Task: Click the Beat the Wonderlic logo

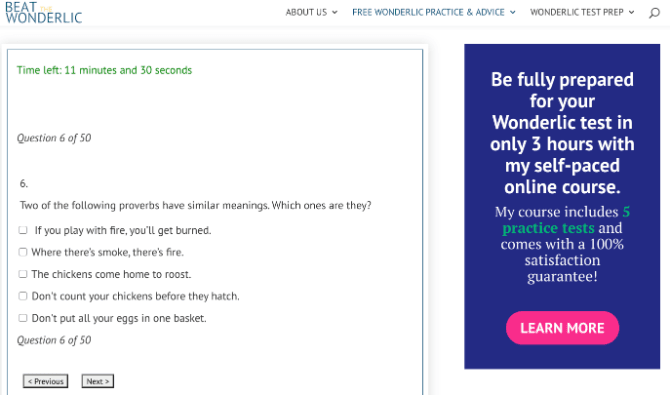Action: coord(44,13)
